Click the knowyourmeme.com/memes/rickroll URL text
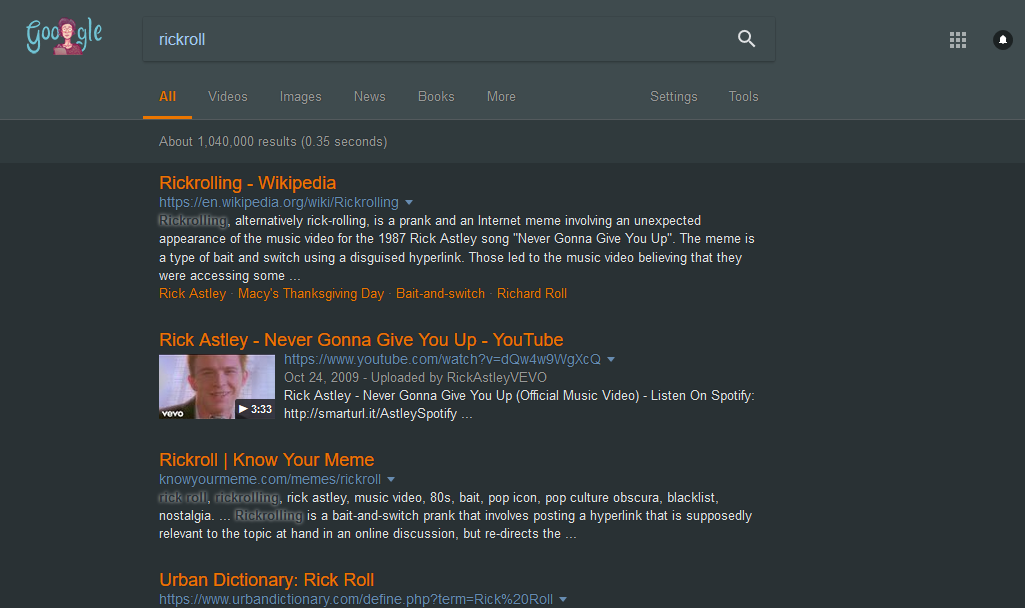Image resolution: width=1025 pixels, height=608 pixels. coord(269,479)
